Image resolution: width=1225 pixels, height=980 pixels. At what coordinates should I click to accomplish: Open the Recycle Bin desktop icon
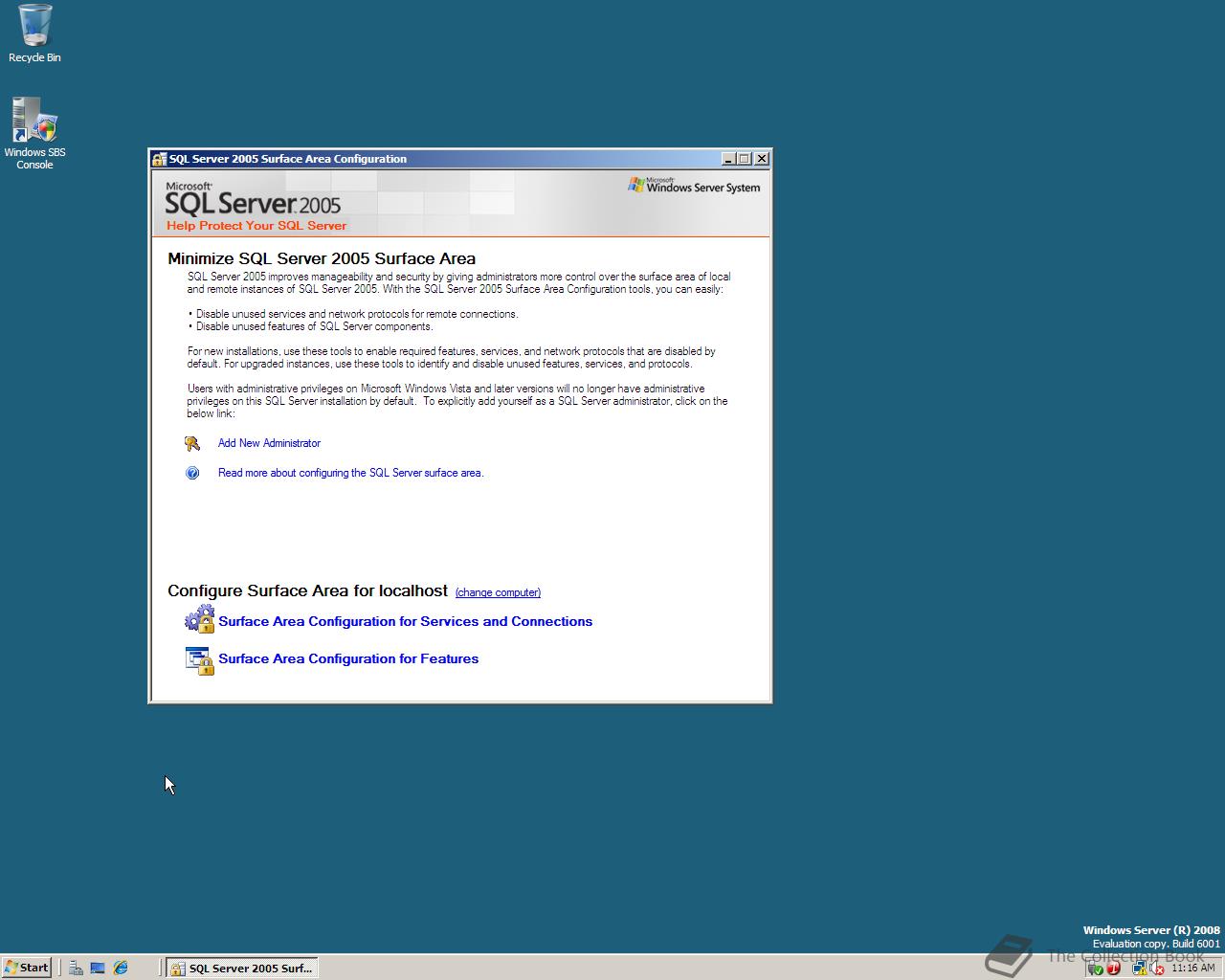[x=34, y=33]
